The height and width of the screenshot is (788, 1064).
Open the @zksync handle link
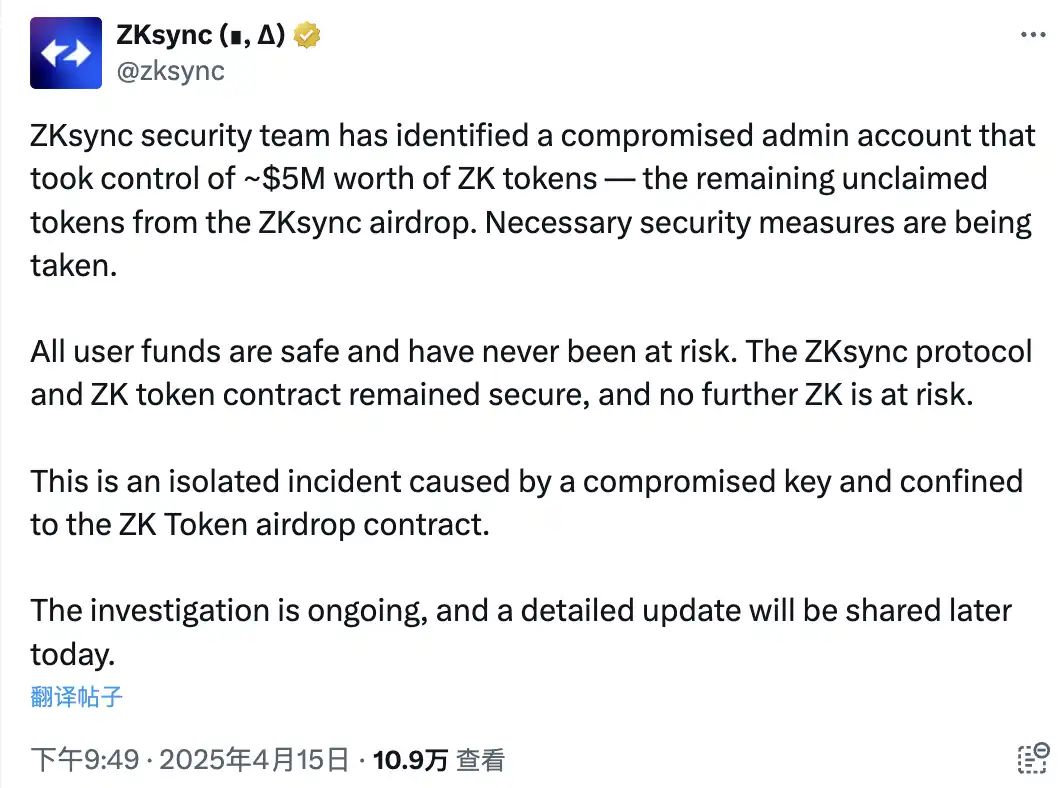coord(171,71)
